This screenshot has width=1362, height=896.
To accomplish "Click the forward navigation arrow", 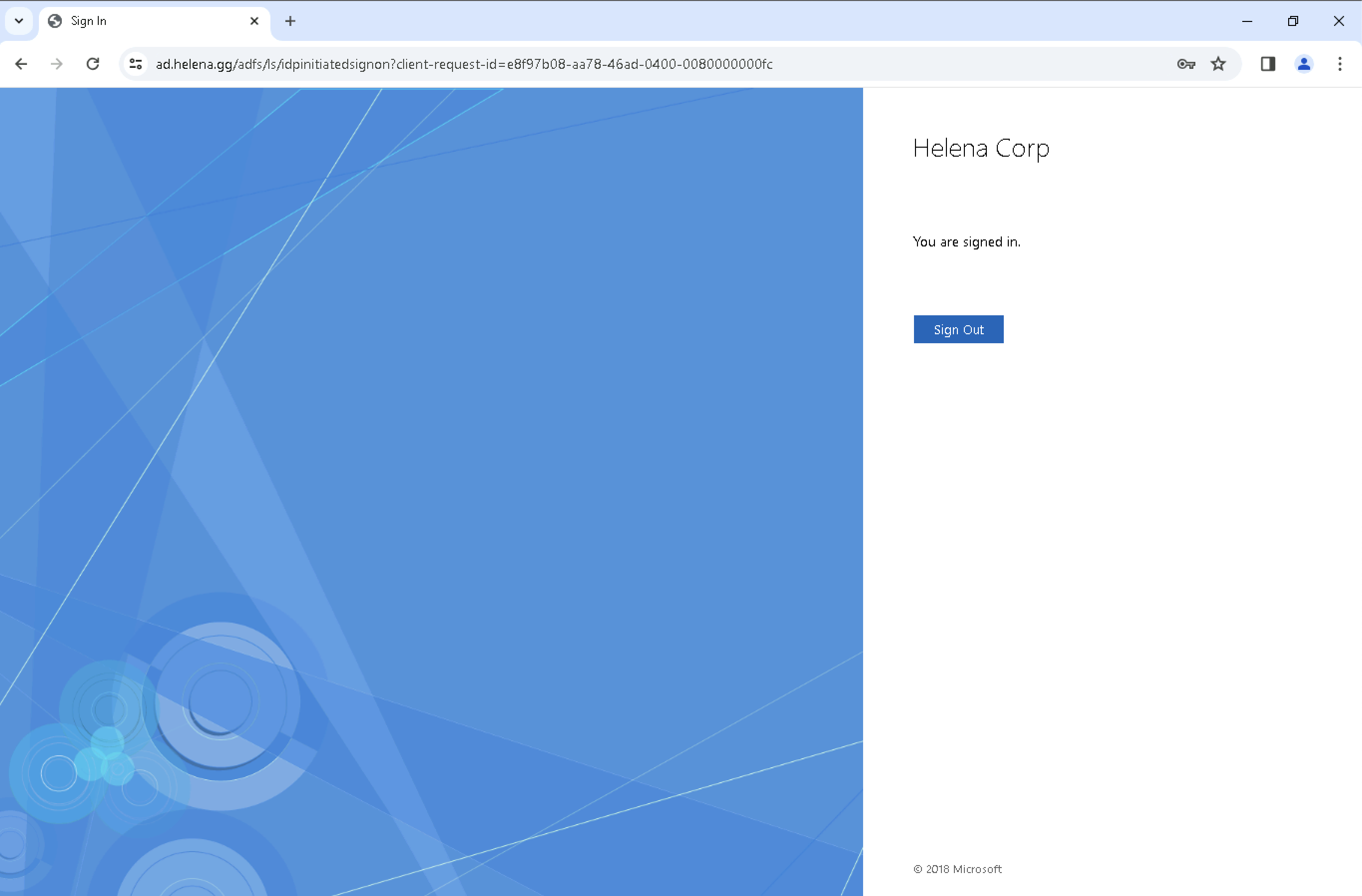I will 57,64.
